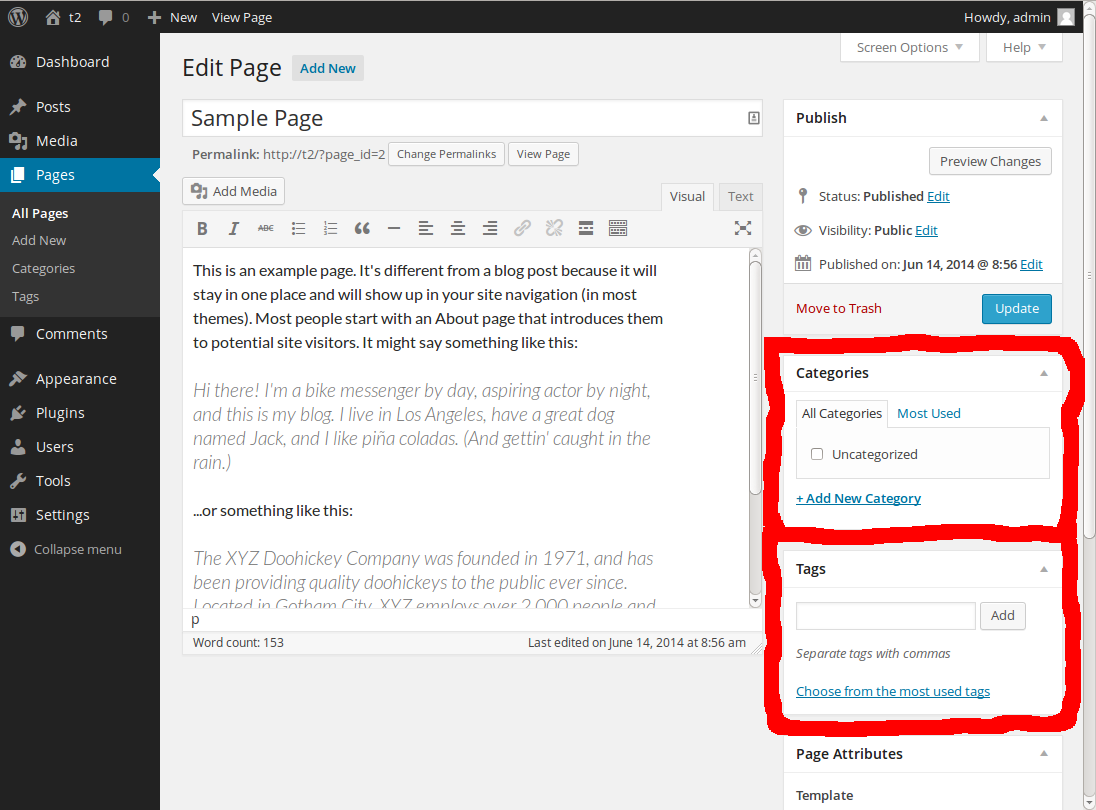Toggle bold formatting in editor toolbar
Screen dimensions: 1096x810
pyautogui.click(x=202, y=229)
